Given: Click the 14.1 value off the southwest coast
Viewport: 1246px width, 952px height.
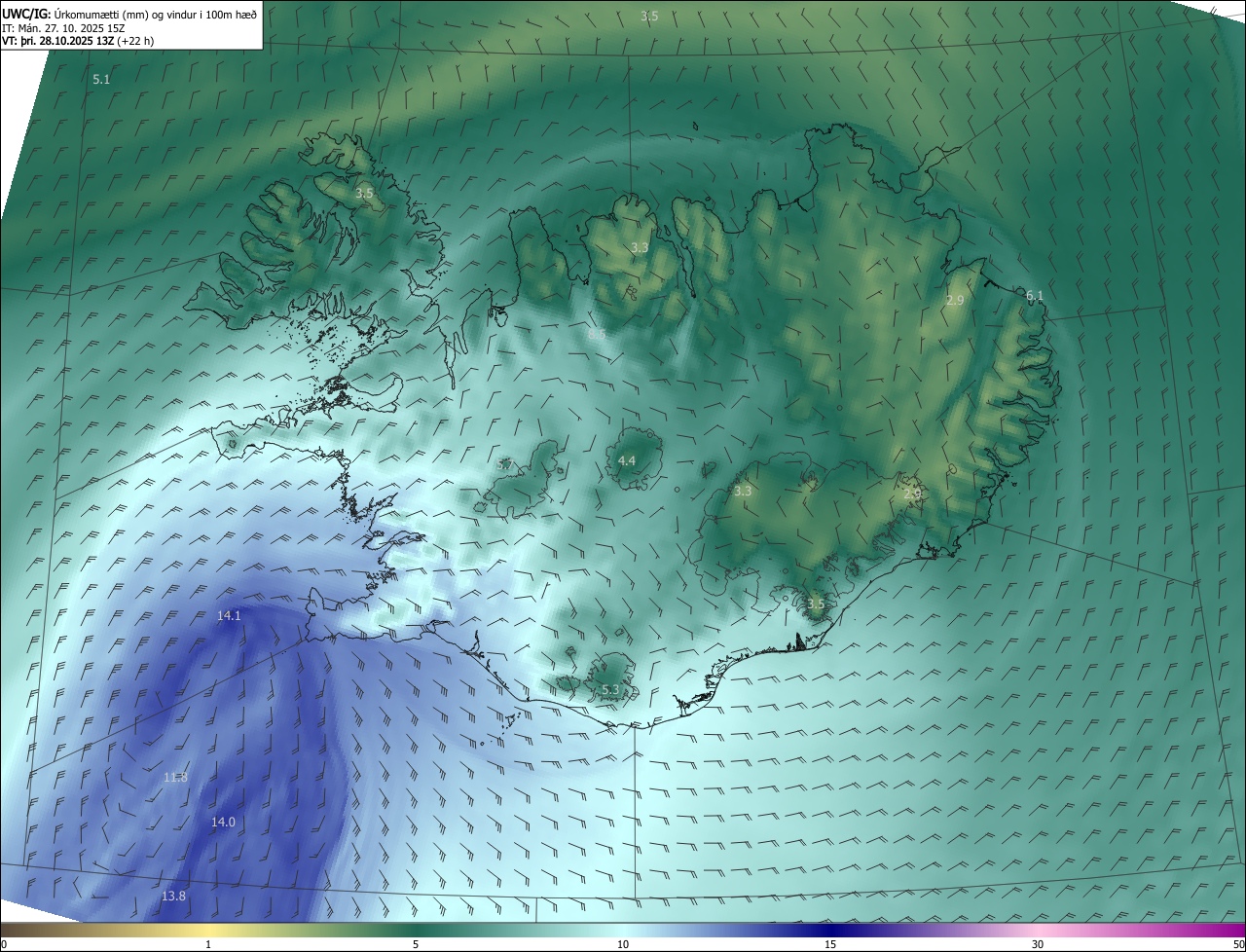Looking at the screenshot, I should (x=229, y=615).
